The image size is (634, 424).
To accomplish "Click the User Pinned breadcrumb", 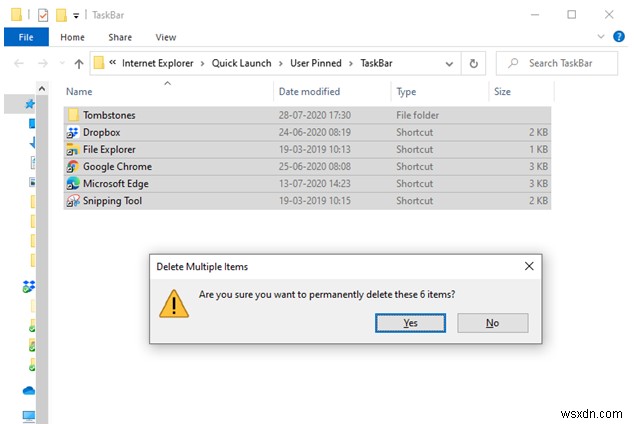I will click(x=316, y=63).
